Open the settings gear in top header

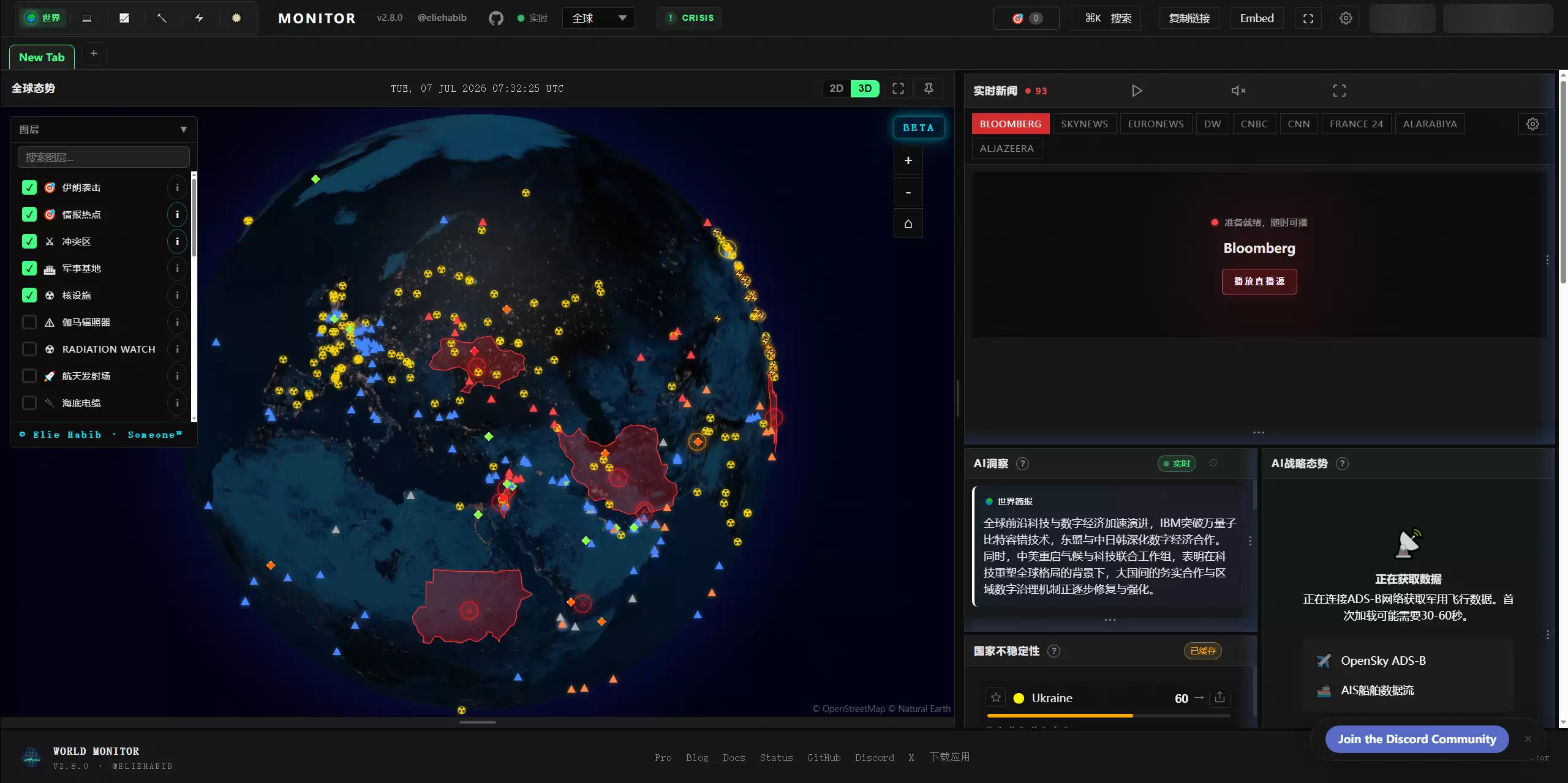[1346, 18]
